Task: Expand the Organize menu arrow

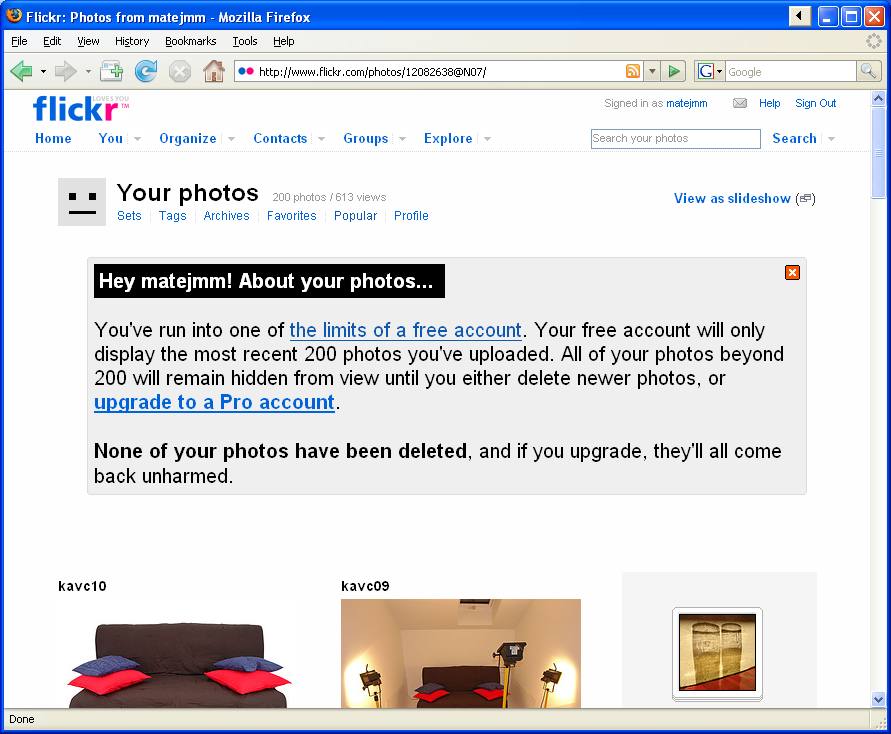Action: coord(231,139)
